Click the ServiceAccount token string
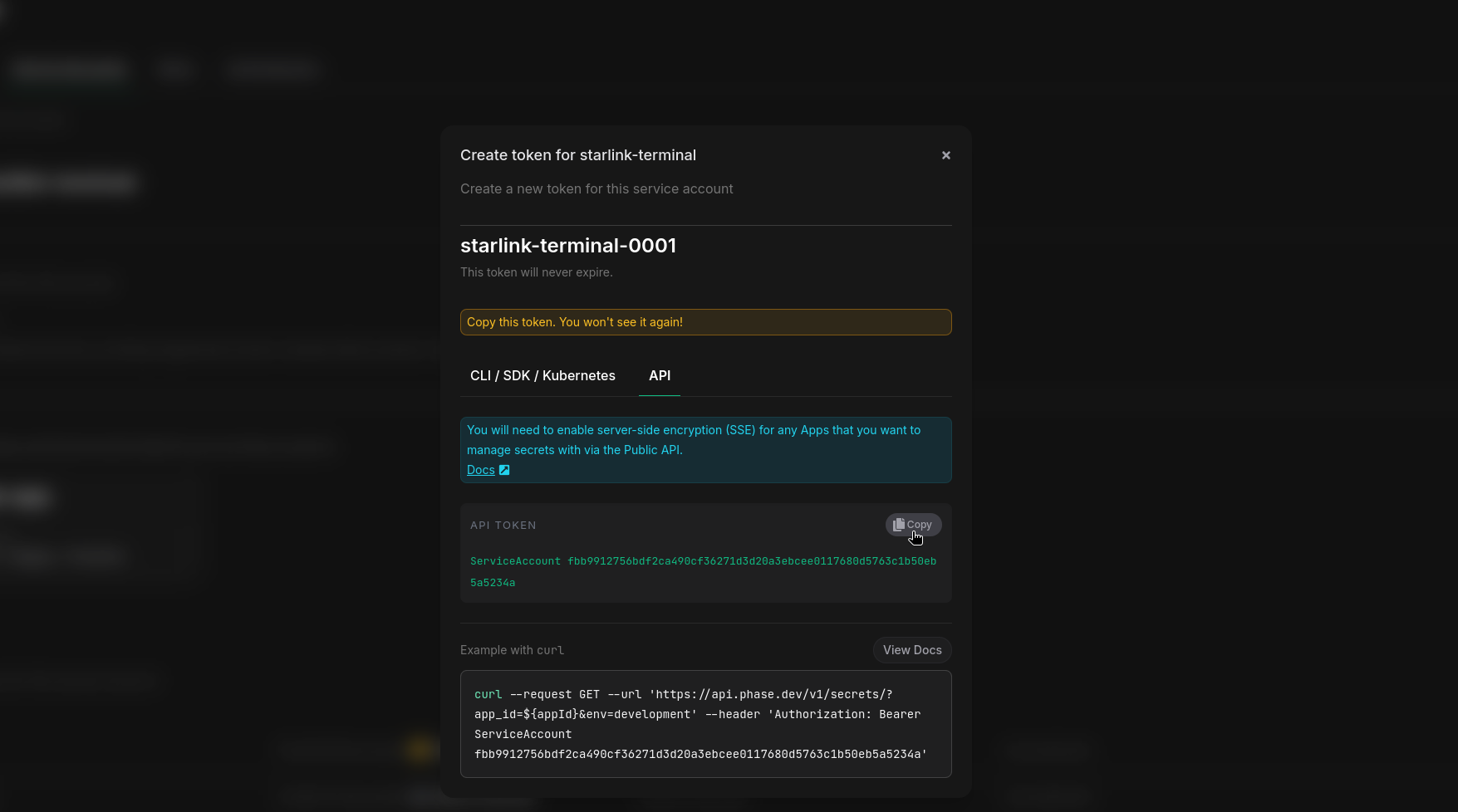Screen dimensions: 1458x812 click(x=703, y=572)
